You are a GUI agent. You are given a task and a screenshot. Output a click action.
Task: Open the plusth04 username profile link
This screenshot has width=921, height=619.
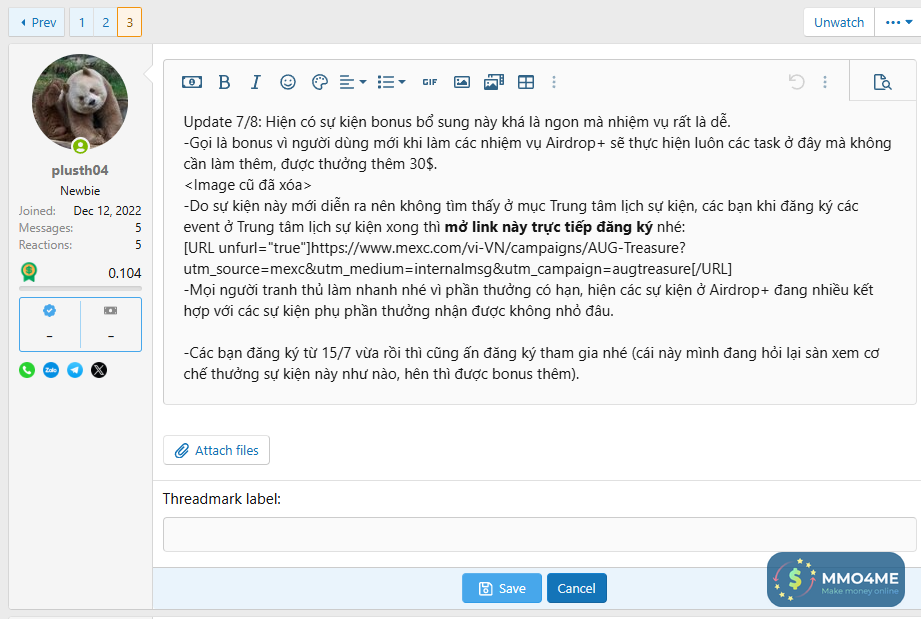(x=80, y=170)
